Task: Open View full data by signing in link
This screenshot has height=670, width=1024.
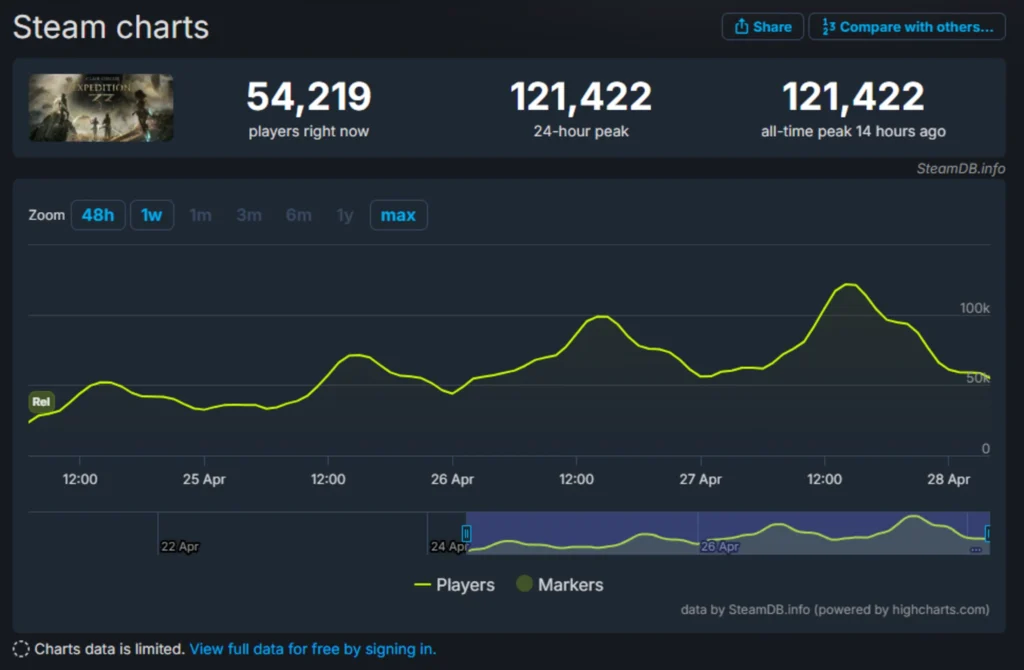Action: (313, 649)
